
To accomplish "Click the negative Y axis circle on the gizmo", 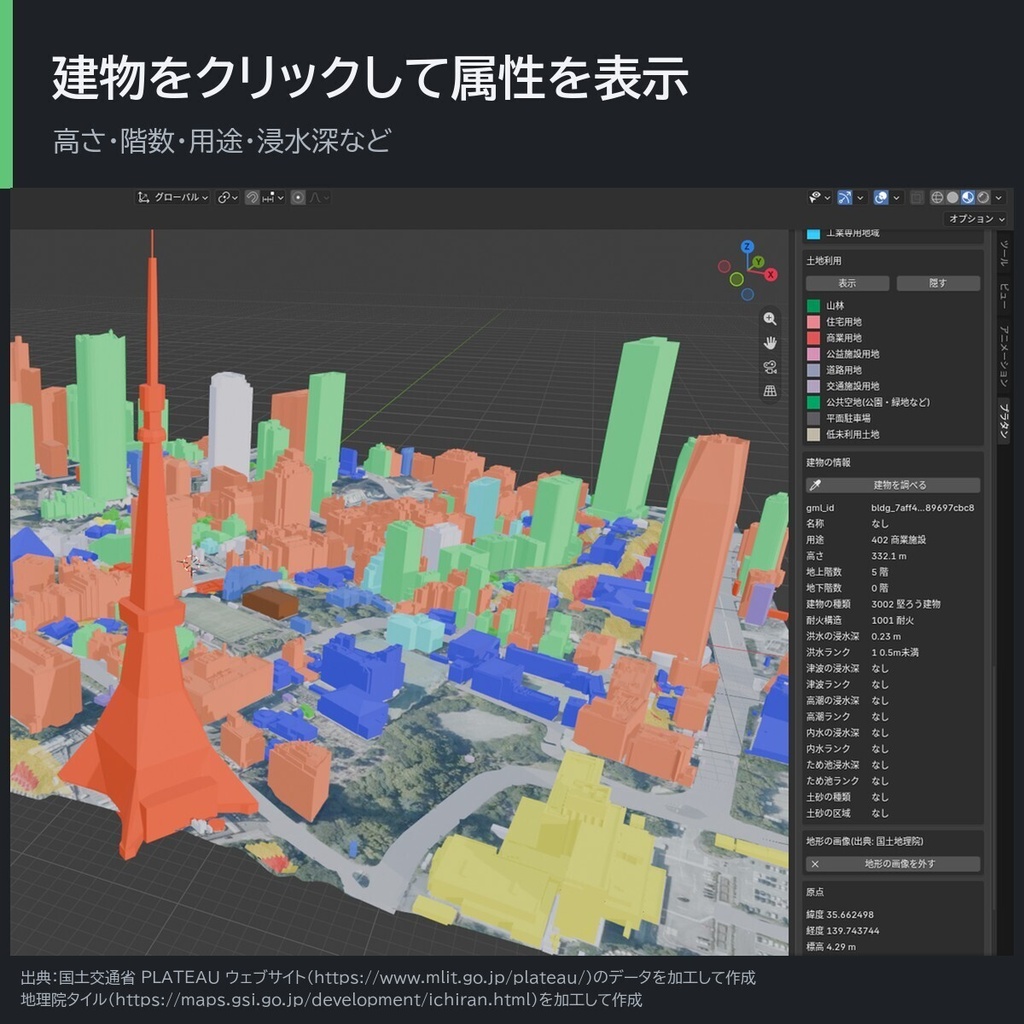I will click(x=736, y=280).
